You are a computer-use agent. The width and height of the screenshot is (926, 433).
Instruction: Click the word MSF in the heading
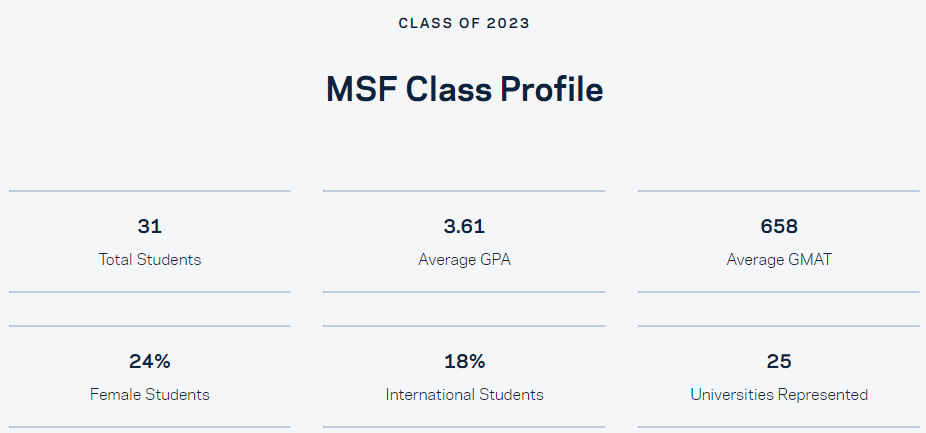point(361,90)
